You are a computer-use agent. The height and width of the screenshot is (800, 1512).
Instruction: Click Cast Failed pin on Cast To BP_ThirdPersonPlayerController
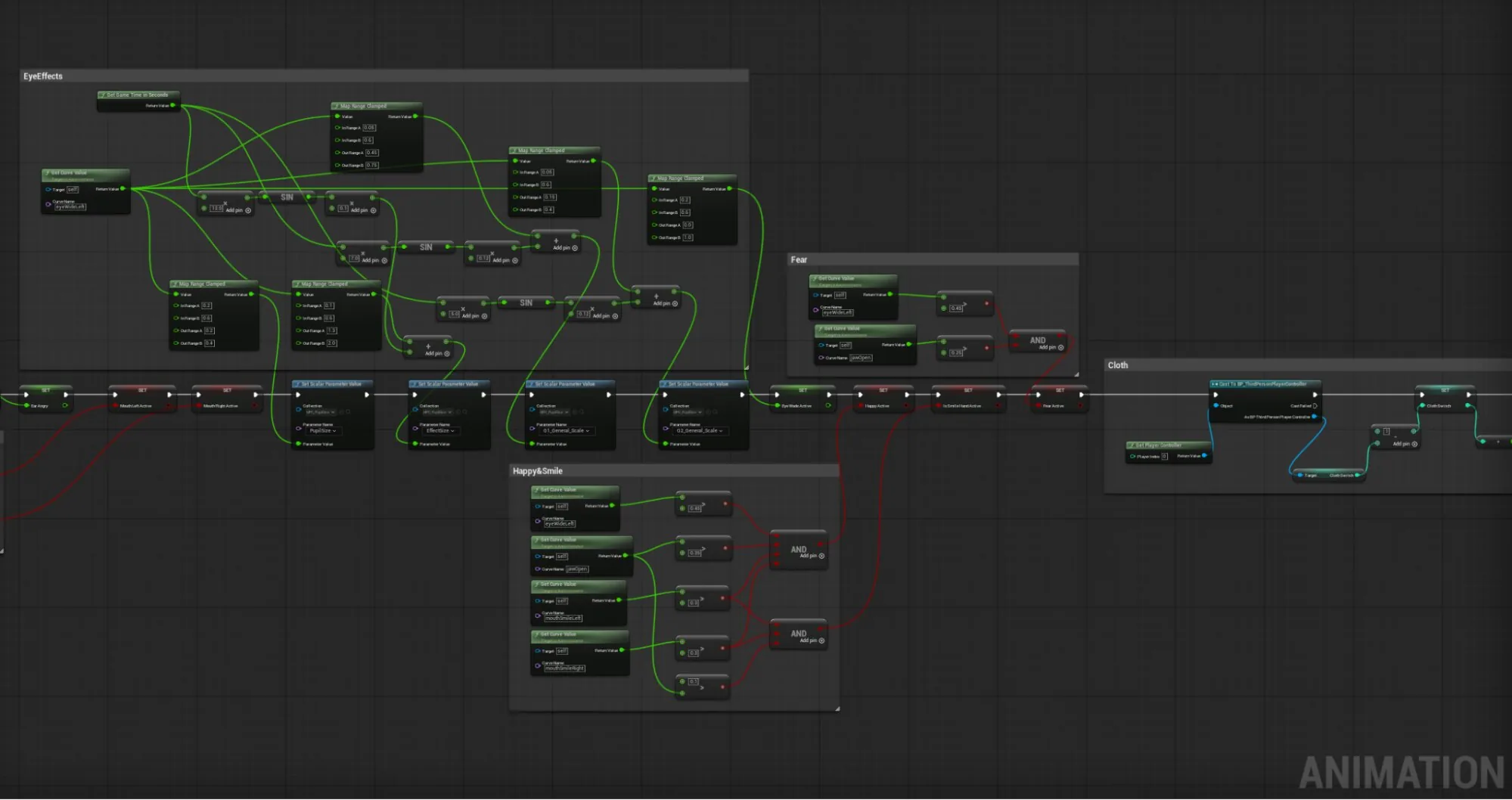coord(1315,406)
